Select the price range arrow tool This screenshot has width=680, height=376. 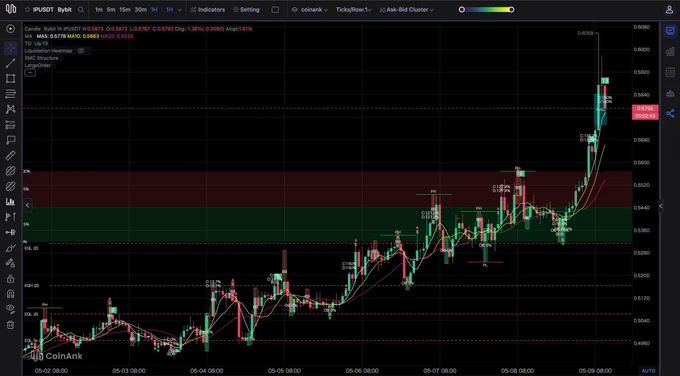click(x=10, y=232)
